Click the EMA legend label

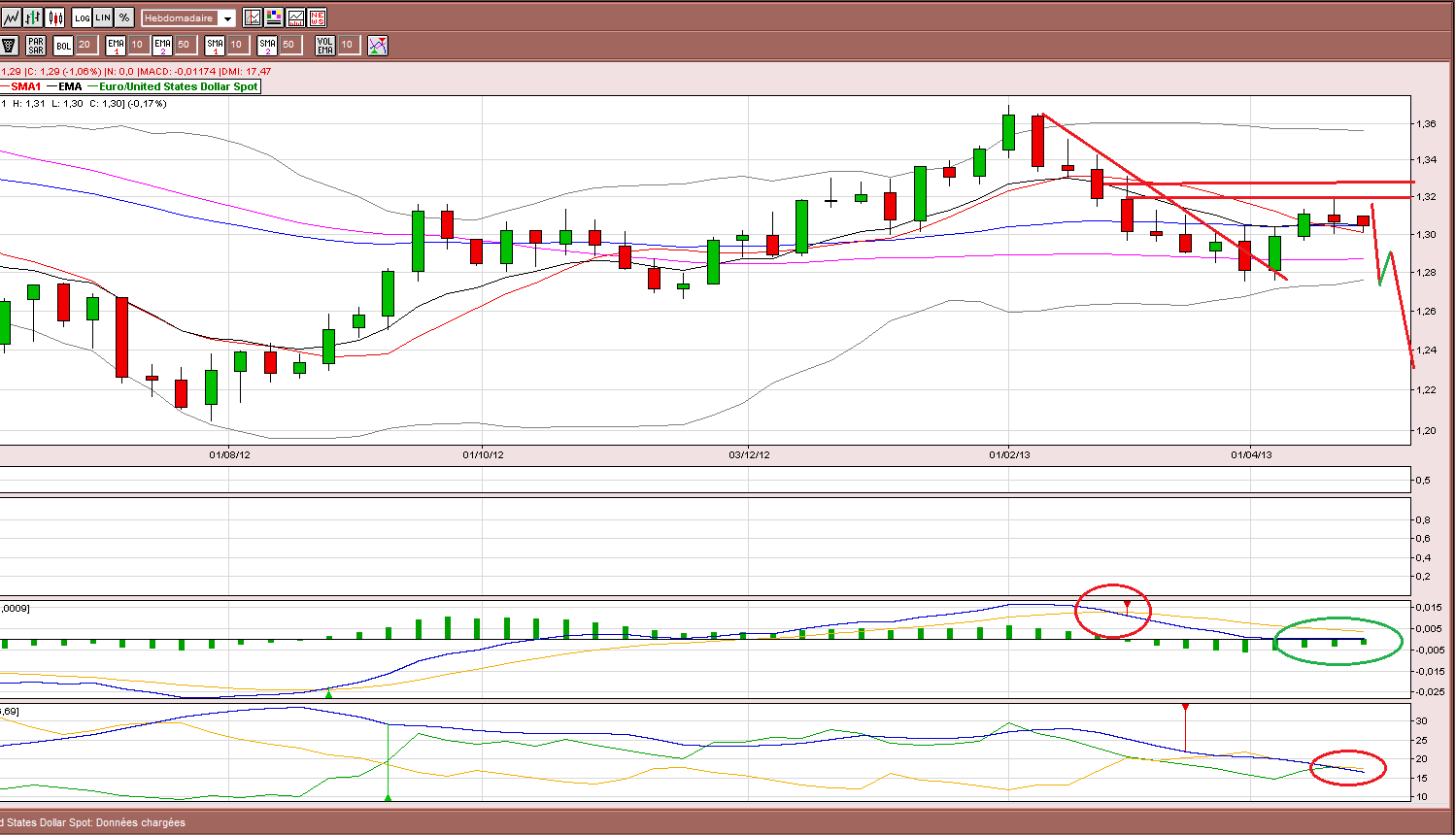point(70,86)
